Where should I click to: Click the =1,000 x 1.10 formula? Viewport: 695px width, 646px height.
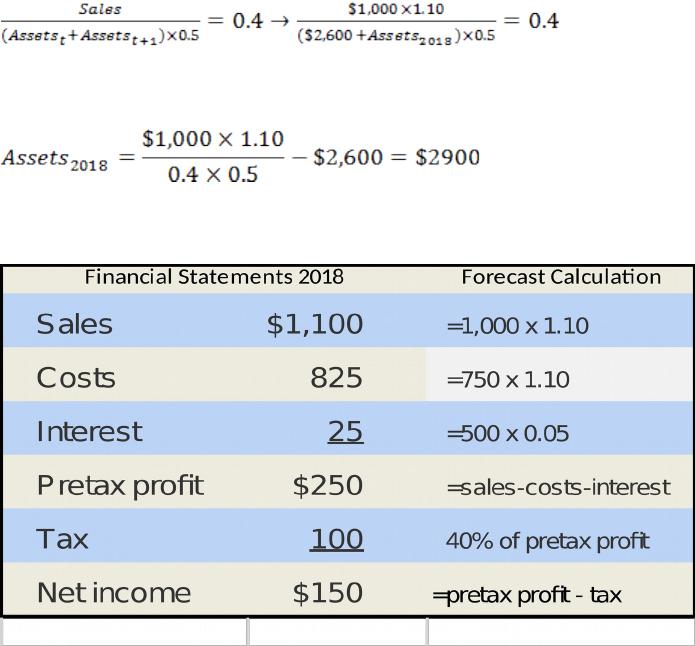(518, 326)
